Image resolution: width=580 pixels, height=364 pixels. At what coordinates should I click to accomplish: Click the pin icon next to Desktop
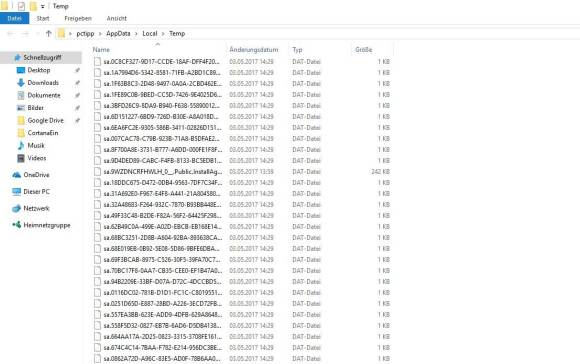(77, 70)
